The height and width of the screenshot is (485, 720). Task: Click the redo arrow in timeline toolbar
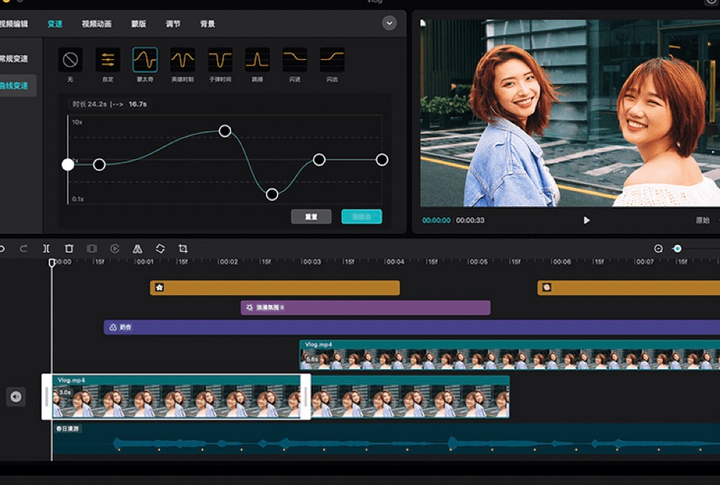click(23, 248)
